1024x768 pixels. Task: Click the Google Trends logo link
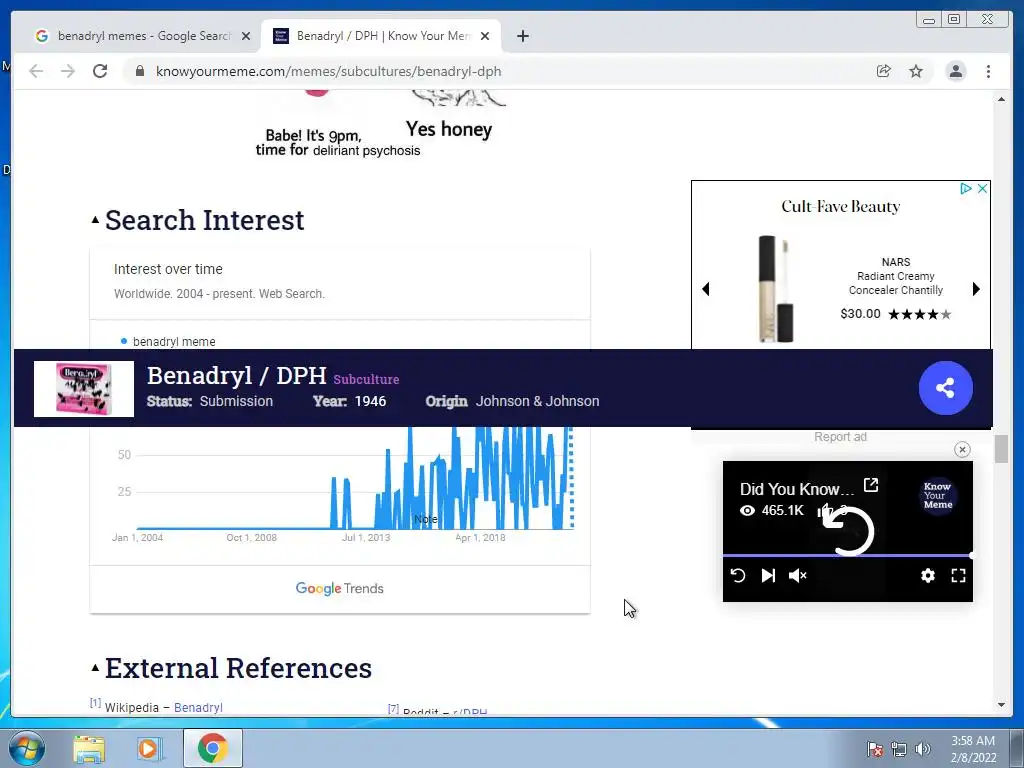coord(340,588)
